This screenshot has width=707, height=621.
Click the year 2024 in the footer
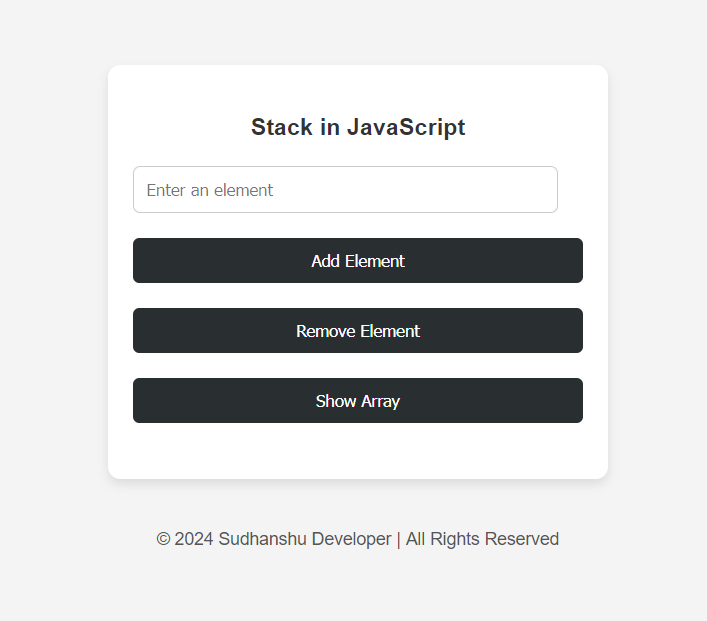[194, 539]
